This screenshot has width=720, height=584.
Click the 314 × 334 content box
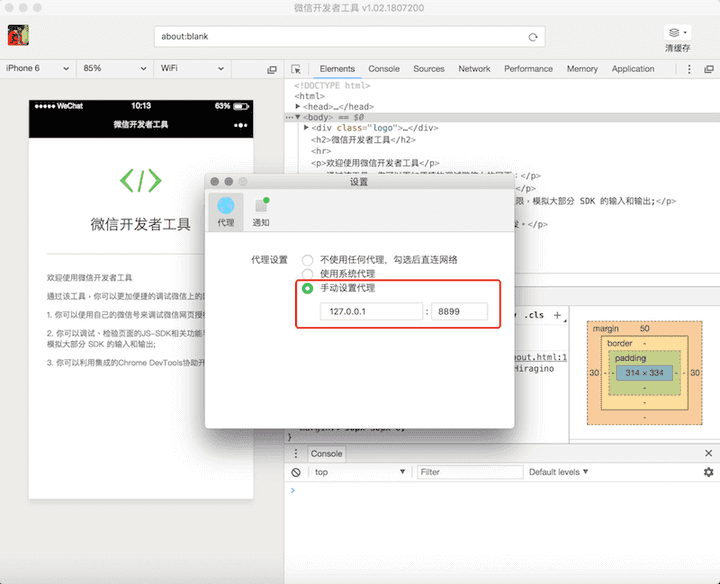pyautogui.click(x=644, y=373)
